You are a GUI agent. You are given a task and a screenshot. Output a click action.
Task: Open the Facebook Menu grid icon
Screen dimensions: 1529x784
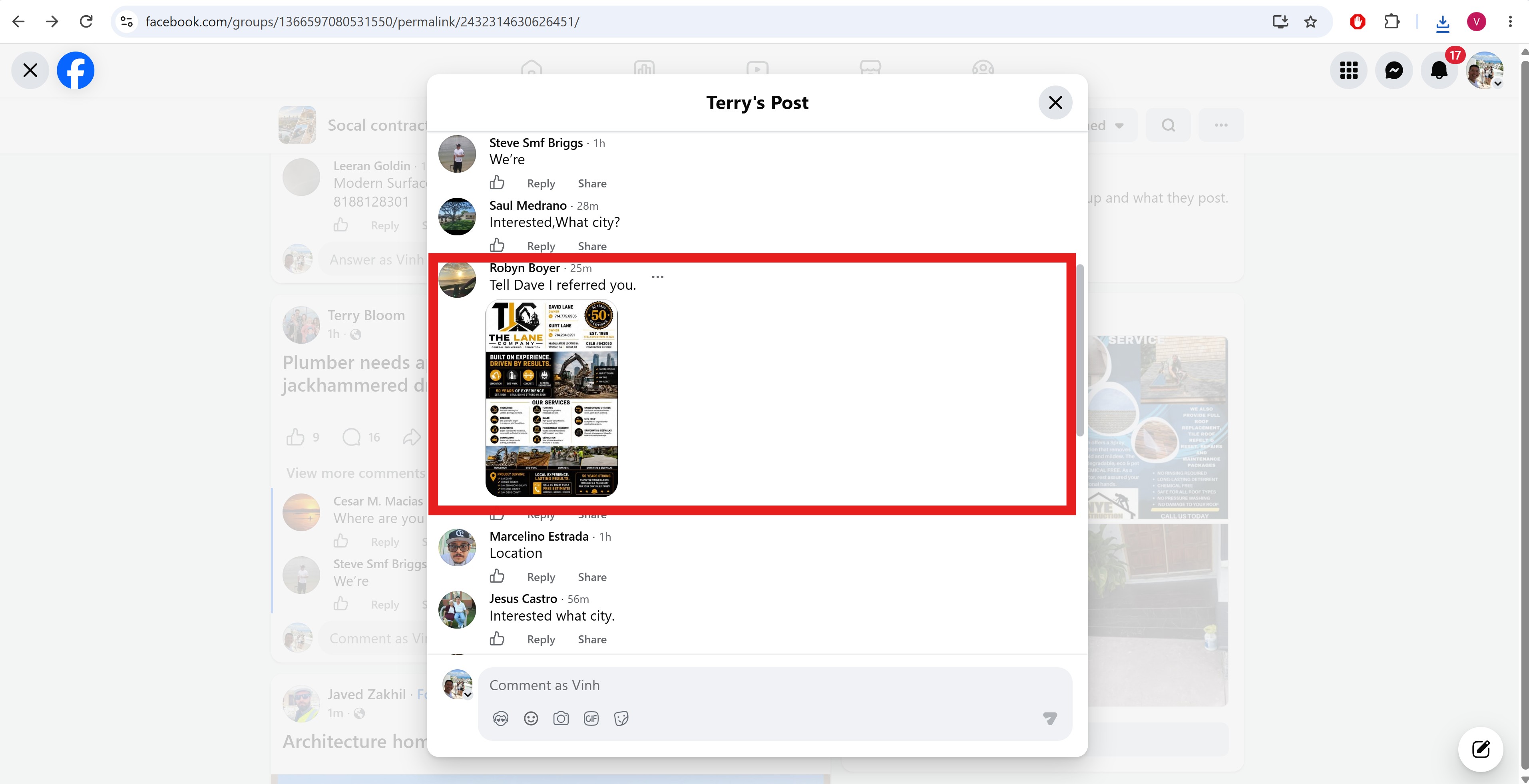point(1348,70)
